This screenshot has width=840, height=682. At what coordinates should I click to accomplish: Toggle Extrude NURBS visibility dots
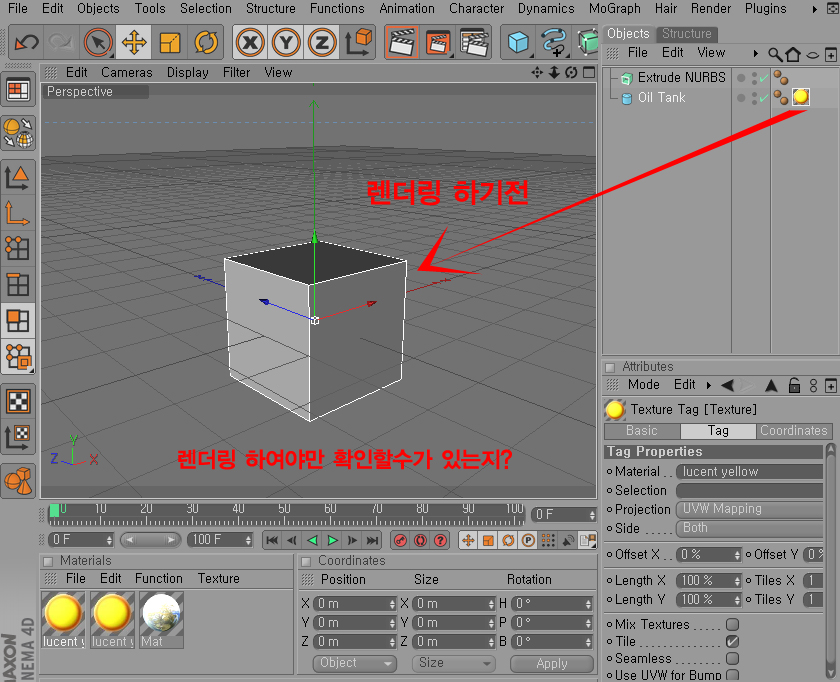(754, 78)
